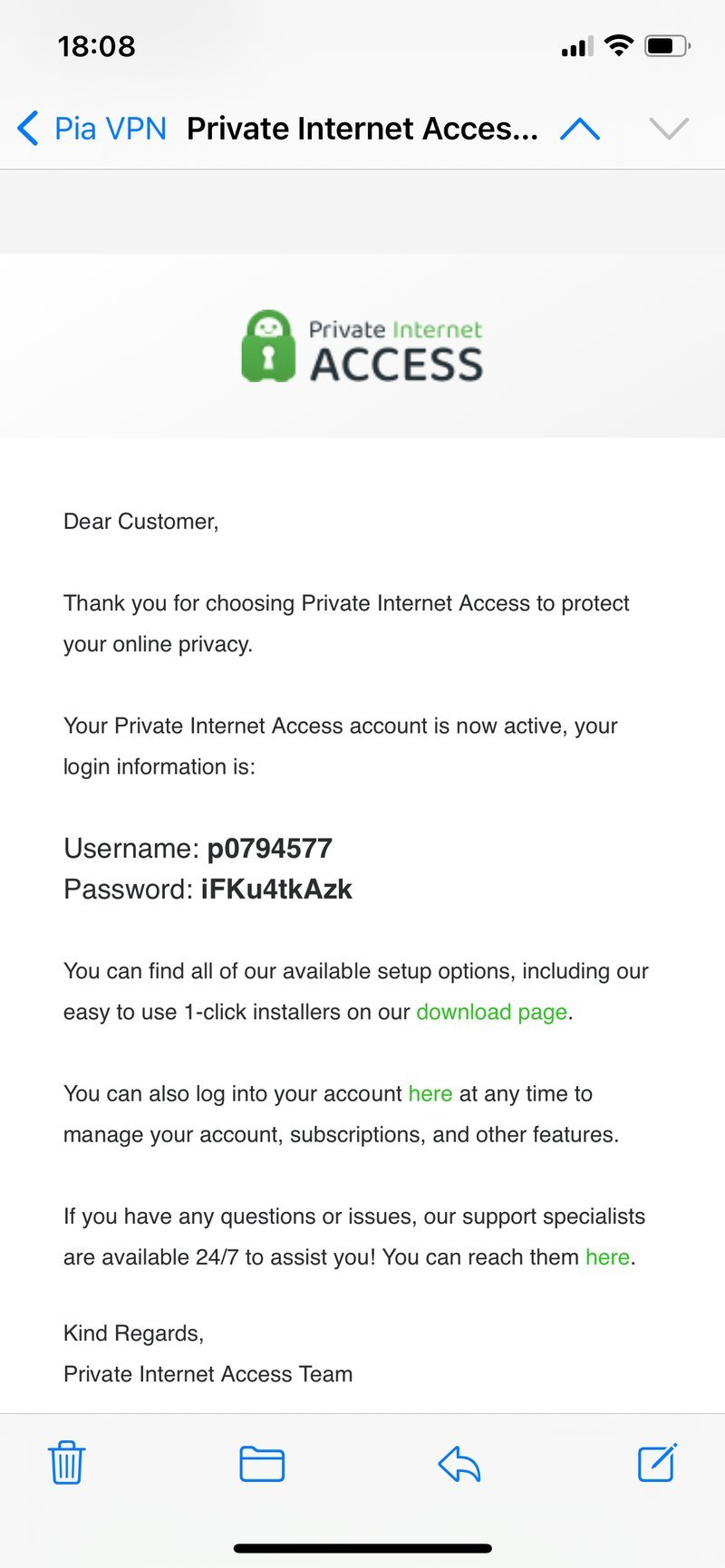Tap the battery indicator in status bar
This screenshot has width=725, height=1568.
(668, 45)
